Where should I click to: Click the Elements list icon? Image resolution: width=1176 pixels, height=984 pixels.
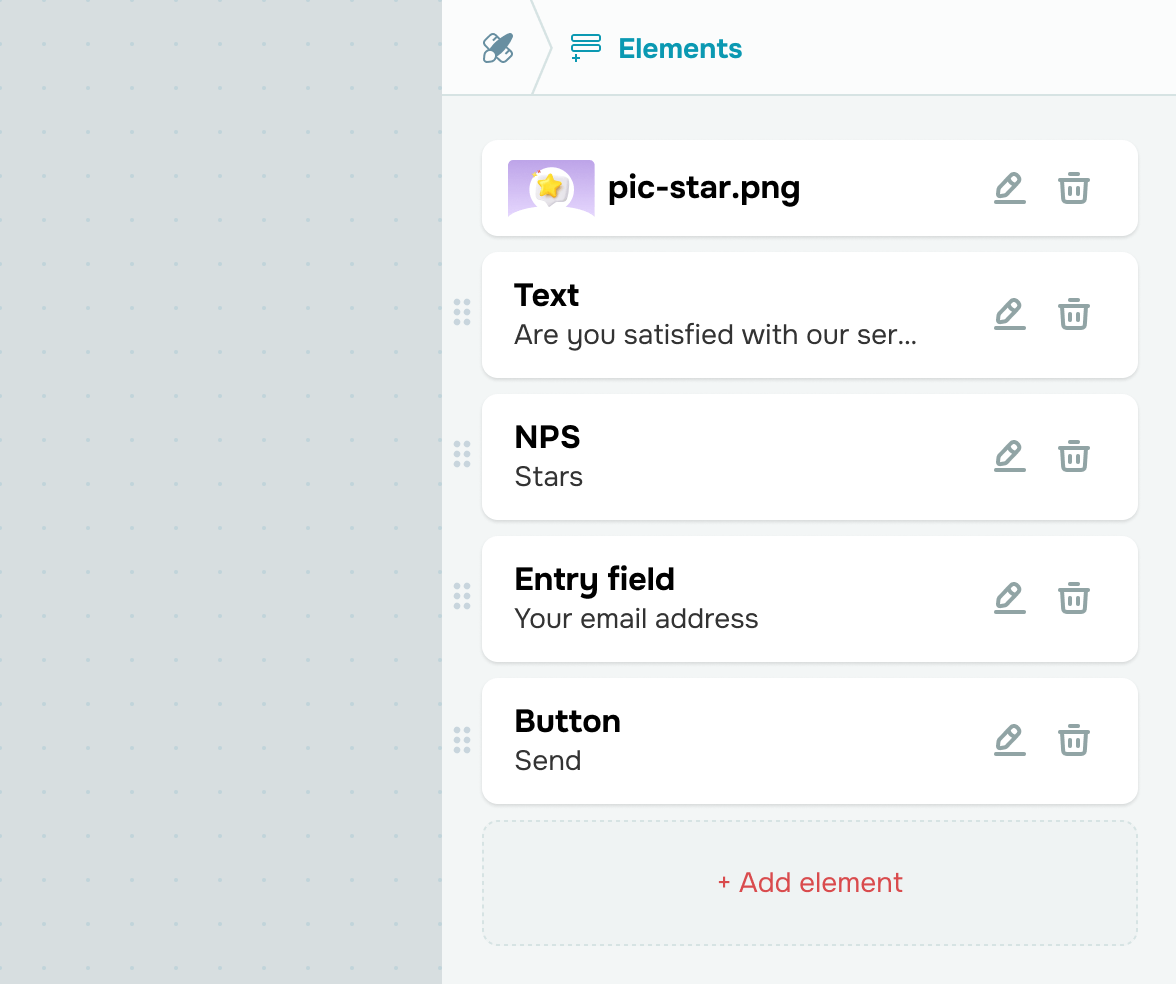coord(586,48)
